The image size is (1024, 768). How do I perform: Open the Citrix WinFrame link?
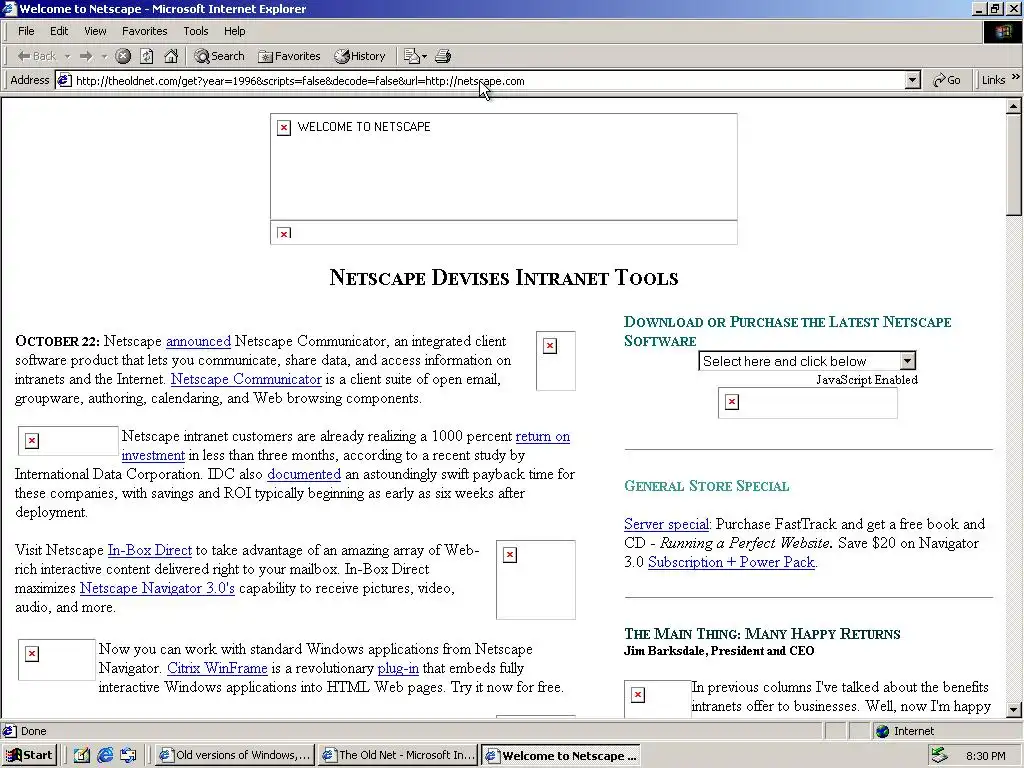(x=217, y=668)
